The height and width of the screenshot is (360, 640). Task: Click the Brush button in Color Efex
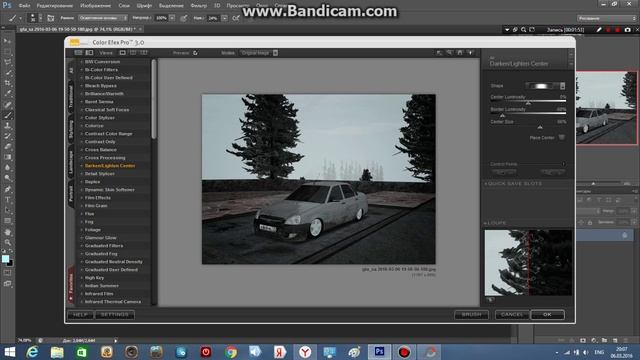[x=471, y=314]
